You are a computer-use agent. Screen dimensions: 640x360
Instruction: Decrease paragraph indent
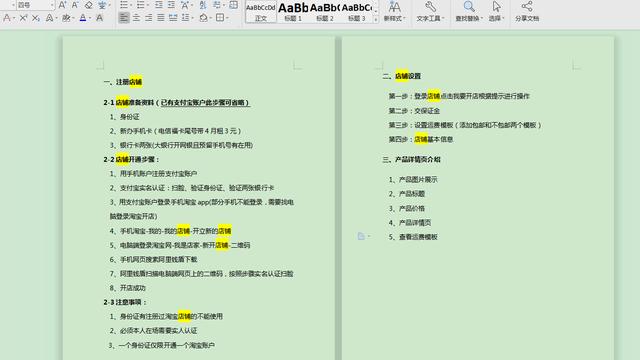[x=159, y=5]
